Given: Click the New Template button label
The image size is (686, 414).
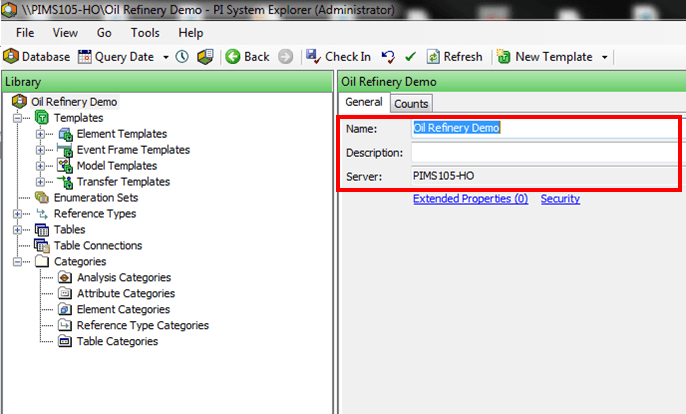Looking at the screenshot, I should pos(554,57).
